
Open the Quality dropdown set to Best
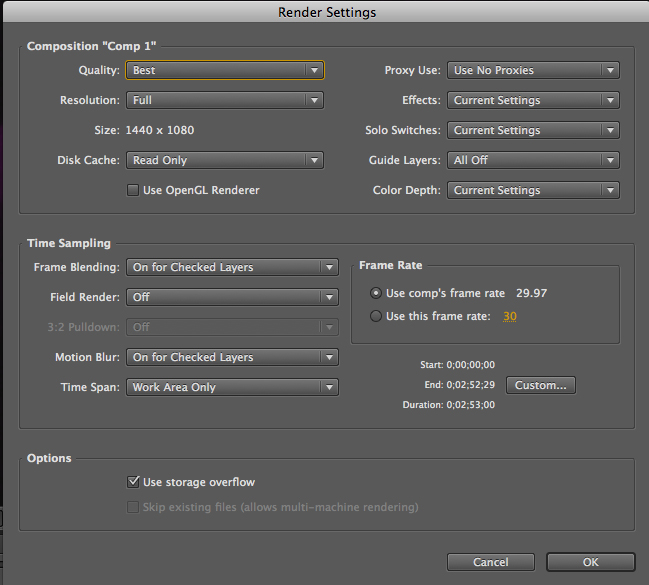[x=225, y=70]
